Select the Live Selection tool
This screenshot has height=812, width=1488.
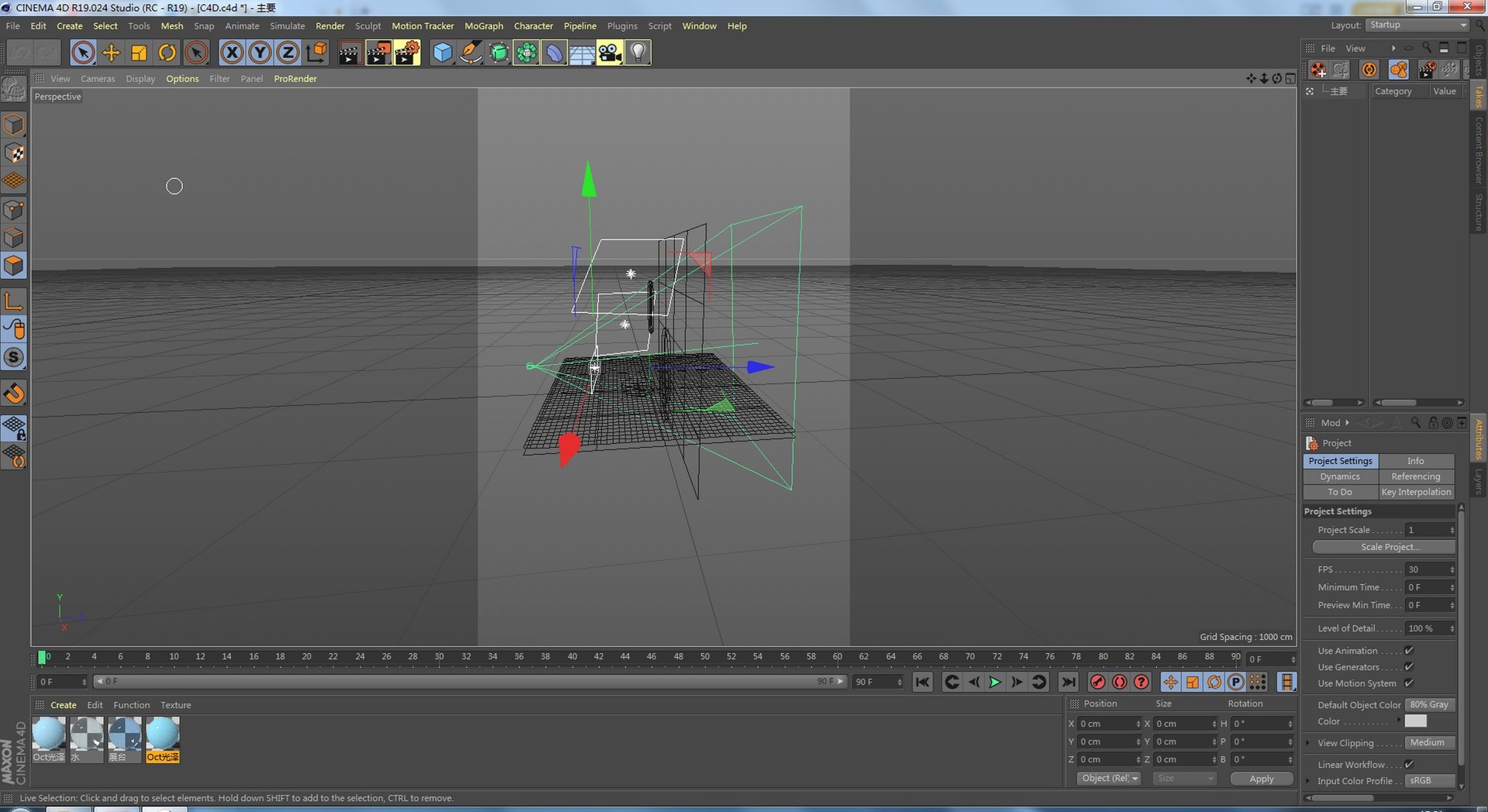click(x=83, y=53)
